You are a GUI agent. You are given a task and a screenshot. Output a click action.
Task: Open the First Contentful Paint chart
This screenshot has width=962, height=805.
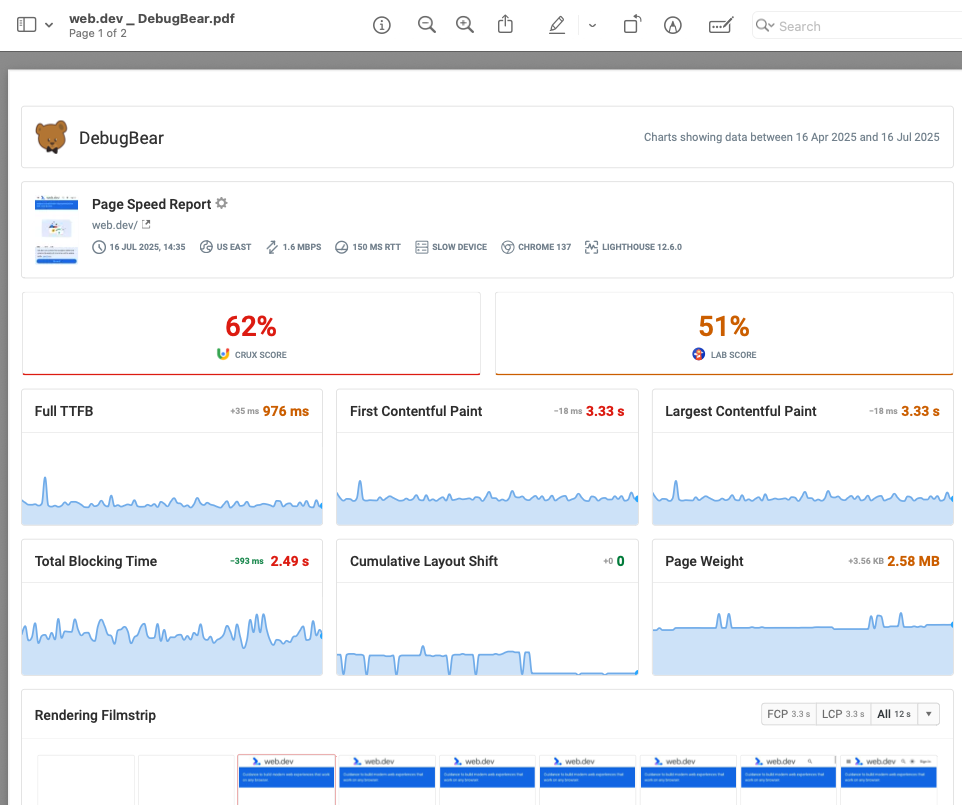[487, 457]
